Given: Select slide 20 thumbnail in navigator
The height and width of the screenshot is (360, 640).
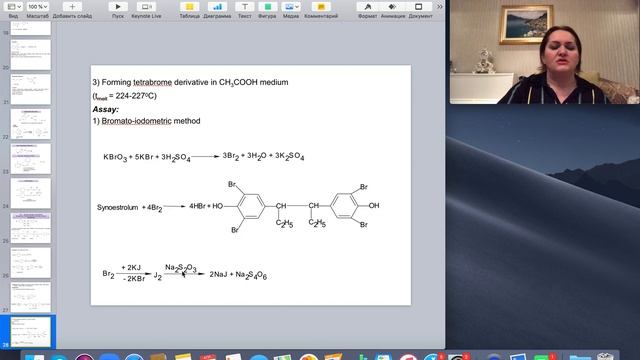Looking at the screenshot, I should point(31,55).
